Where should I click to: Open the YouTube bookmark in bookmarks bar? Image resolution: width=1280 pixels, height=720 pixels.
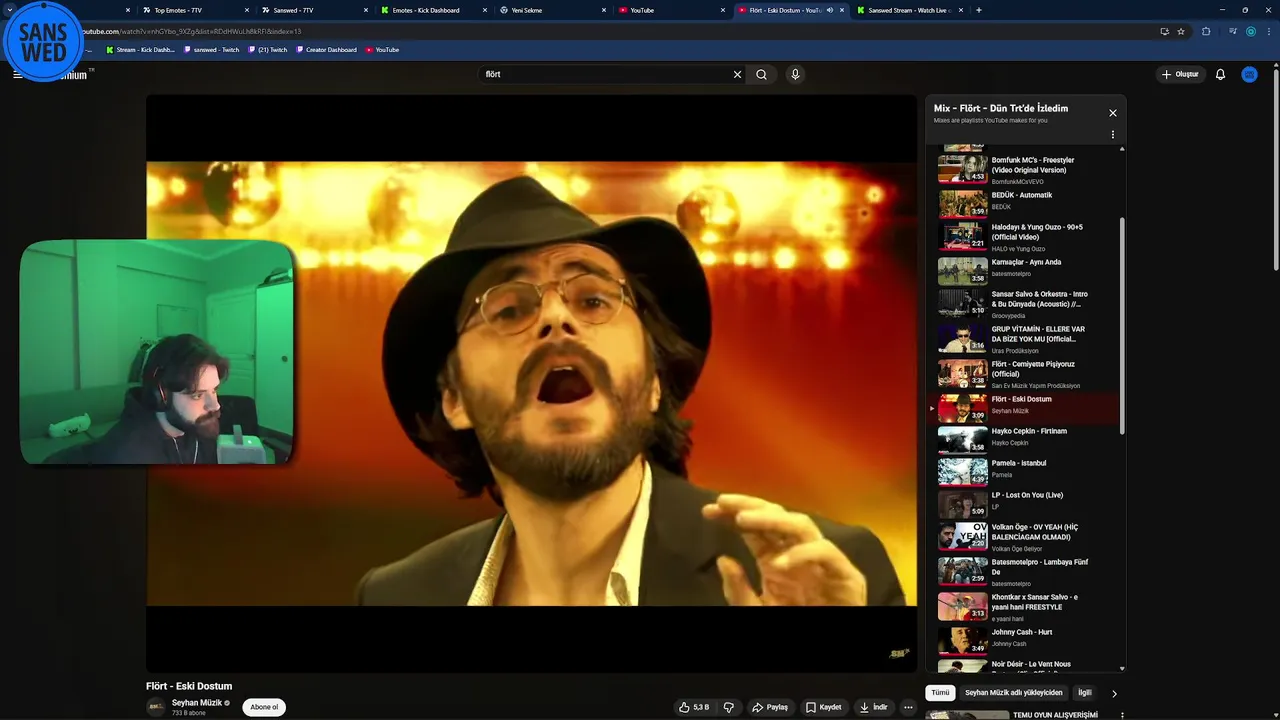pyautogui.click(x=382, y=50)
